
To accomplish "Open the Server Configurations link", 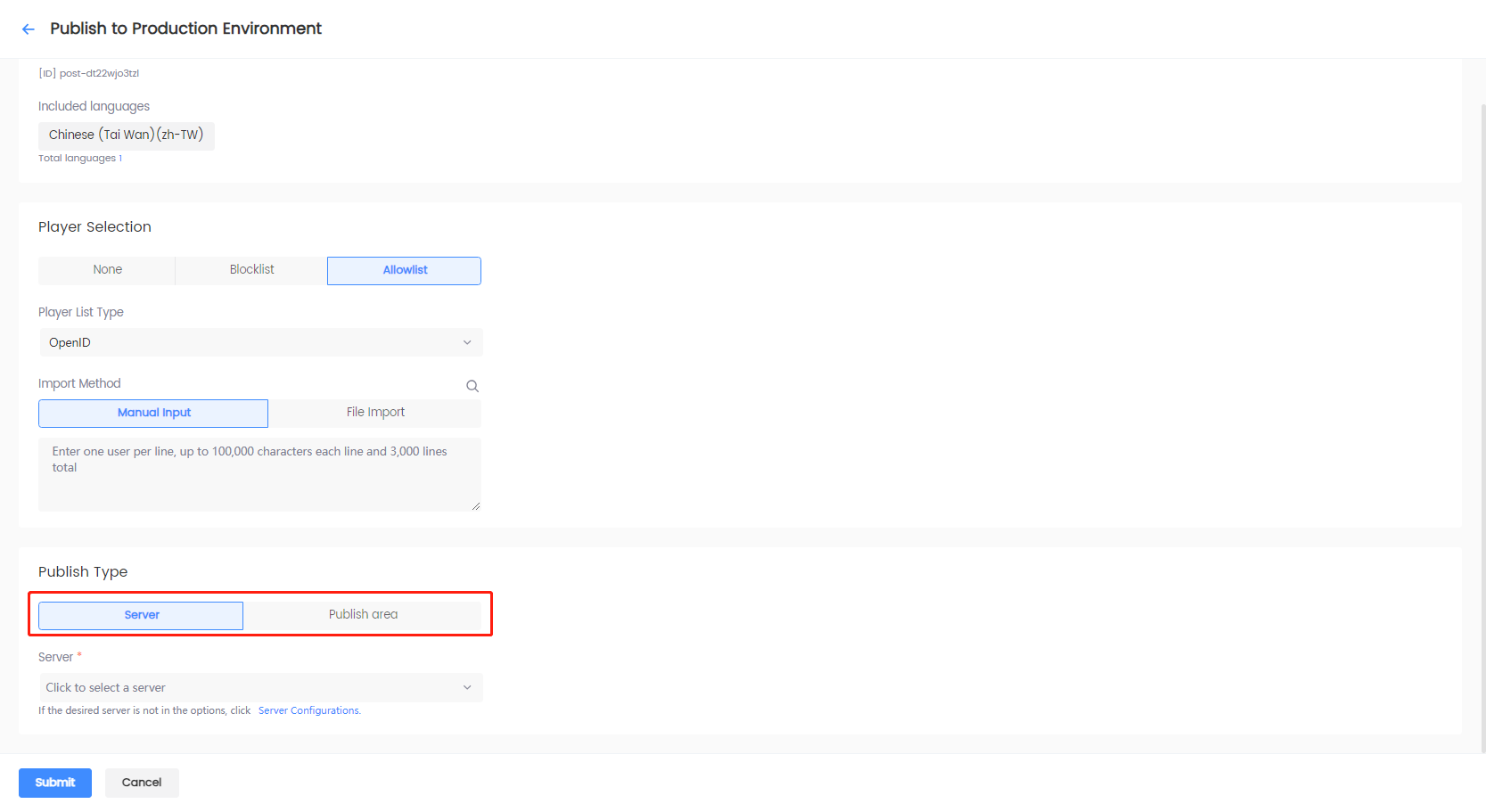I will point(308,710).
